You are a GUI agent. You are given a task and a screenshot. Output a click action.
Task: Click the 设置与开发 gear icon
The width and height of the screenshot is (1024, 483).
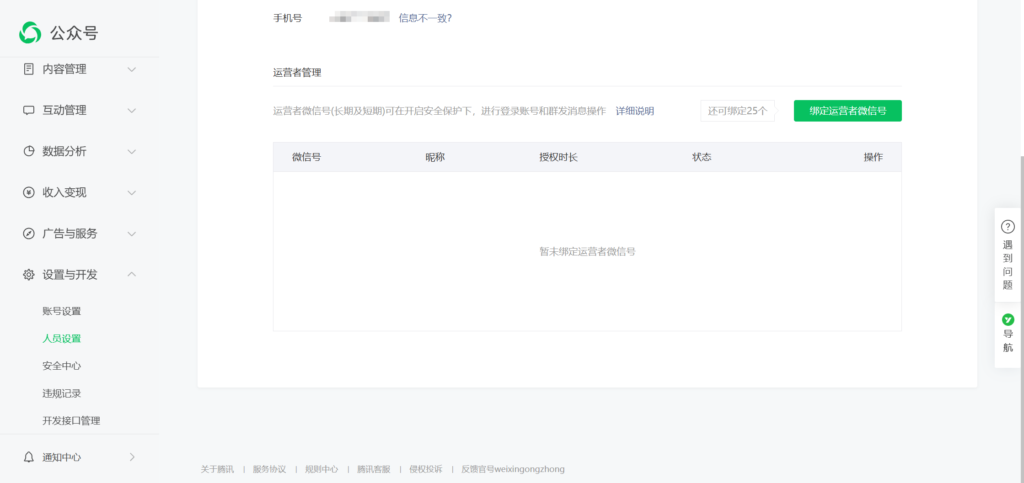[29, 274]
